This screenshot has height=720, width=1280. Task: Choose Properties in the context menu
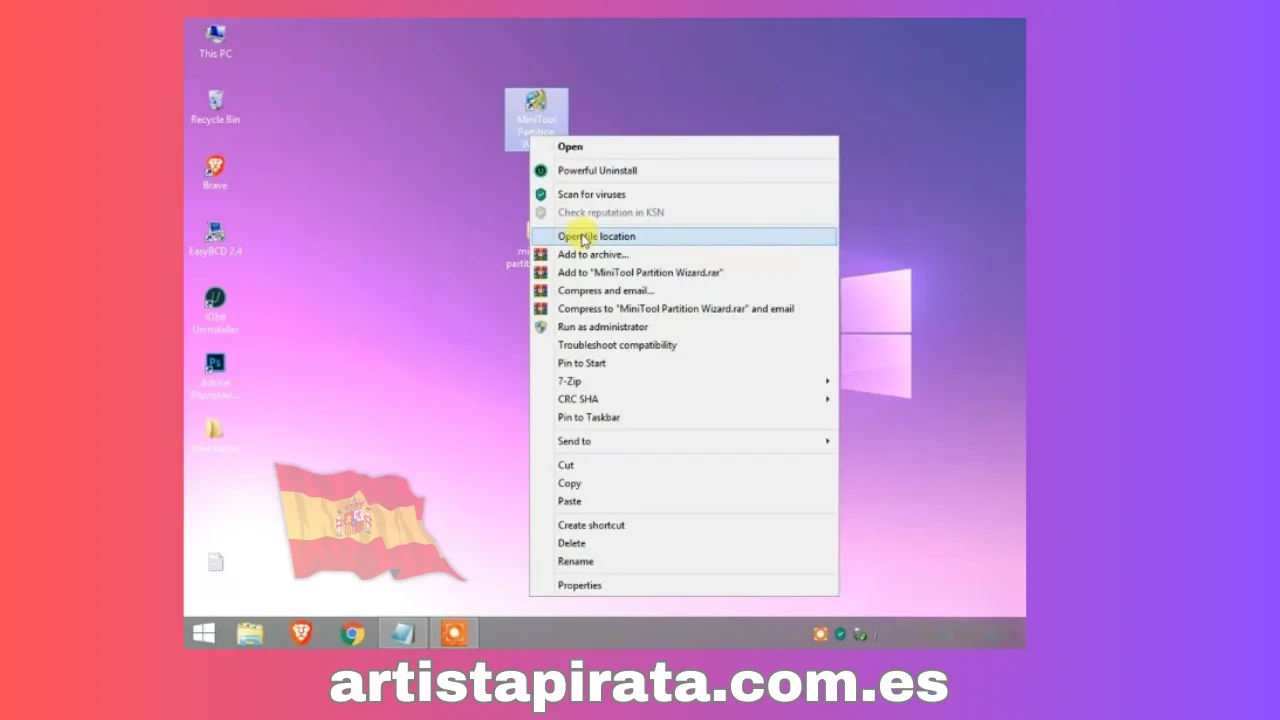(684, 585)
